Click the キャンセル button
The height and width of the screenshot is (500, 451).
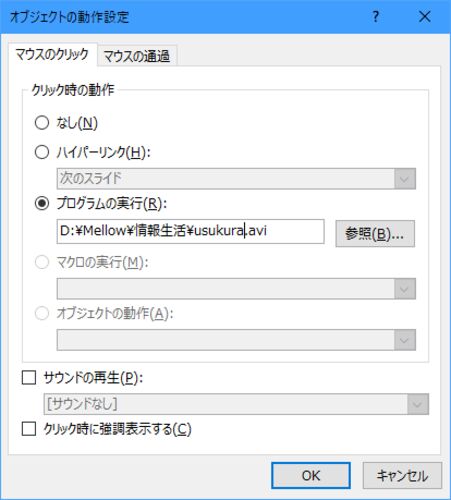(402, 476)
